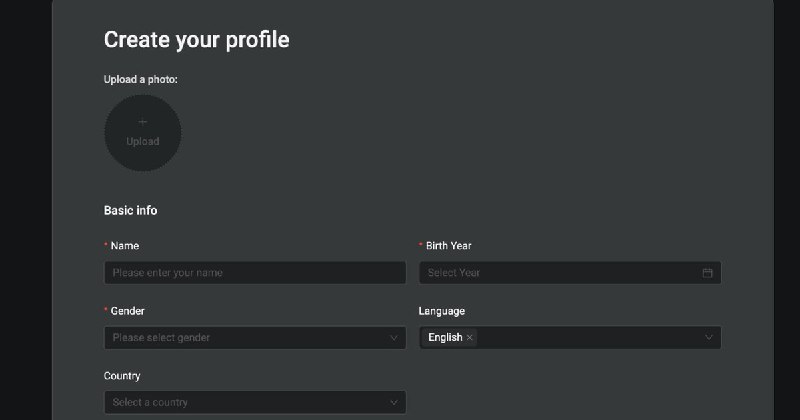Open the Select a country box
Screen dimensions: 800x420
[x=255, y=402]
